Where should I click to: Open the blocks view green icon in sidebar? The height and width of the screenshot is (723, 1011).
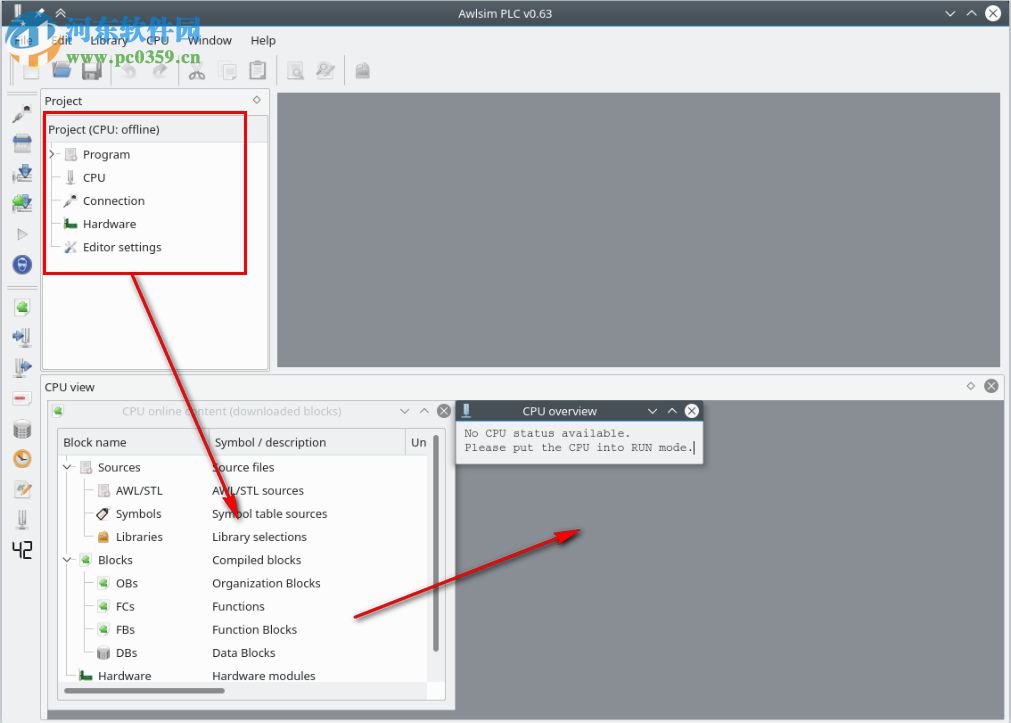coord(22,307)
